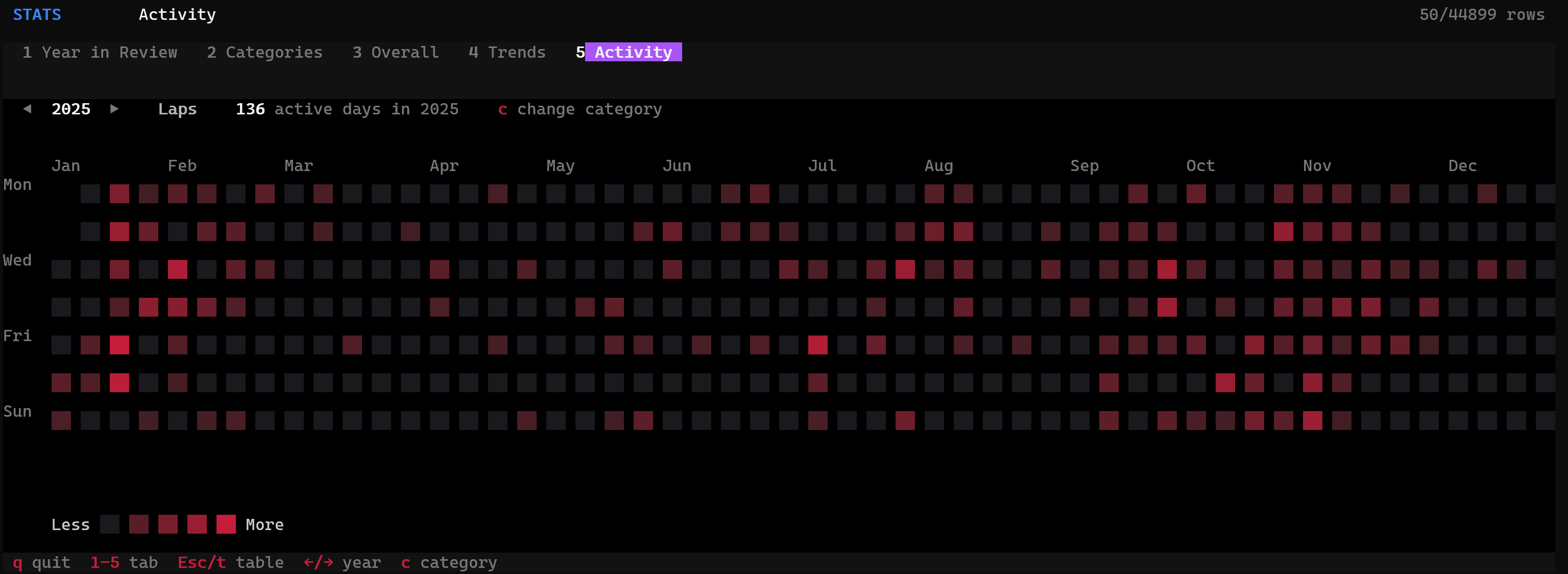Click the Mon row label
Viewport: 1568px width, 574px height.
(x=18, y=185)
